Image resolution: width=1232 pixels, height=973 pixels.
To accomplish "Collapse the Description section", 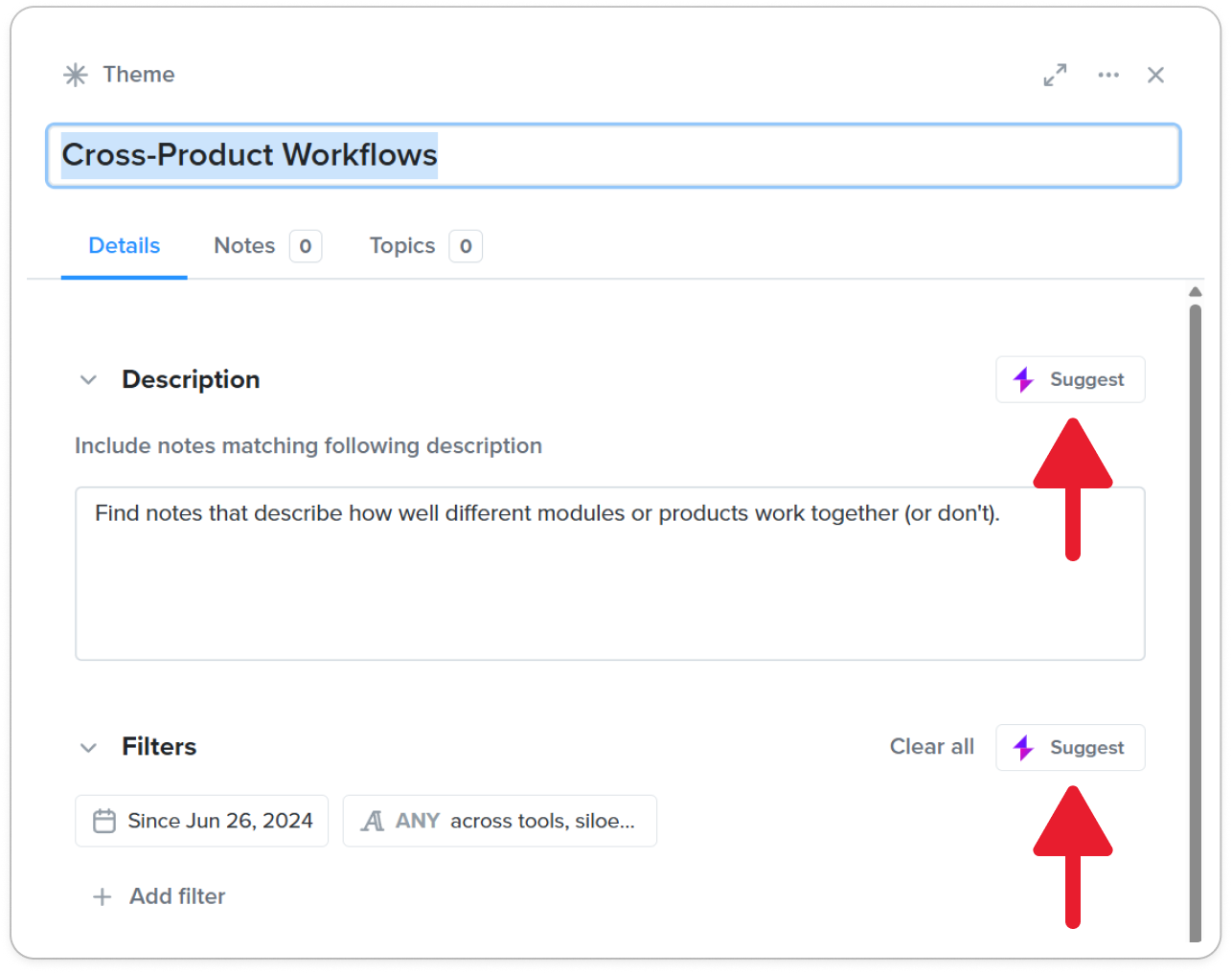I will coord(89,380).
